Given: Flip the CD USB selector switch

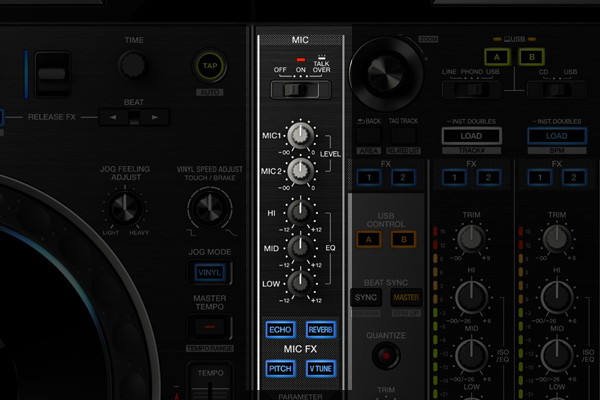Looking at the screenshot, I should coord(557,90).
